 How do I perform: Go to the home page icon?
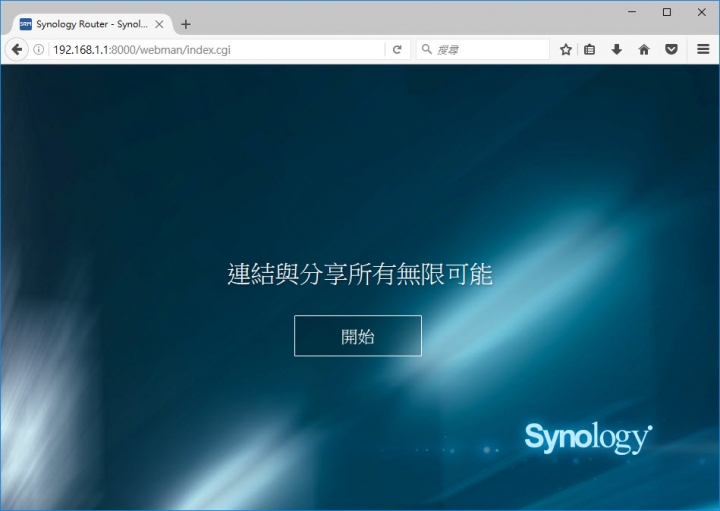coord(644,50)
